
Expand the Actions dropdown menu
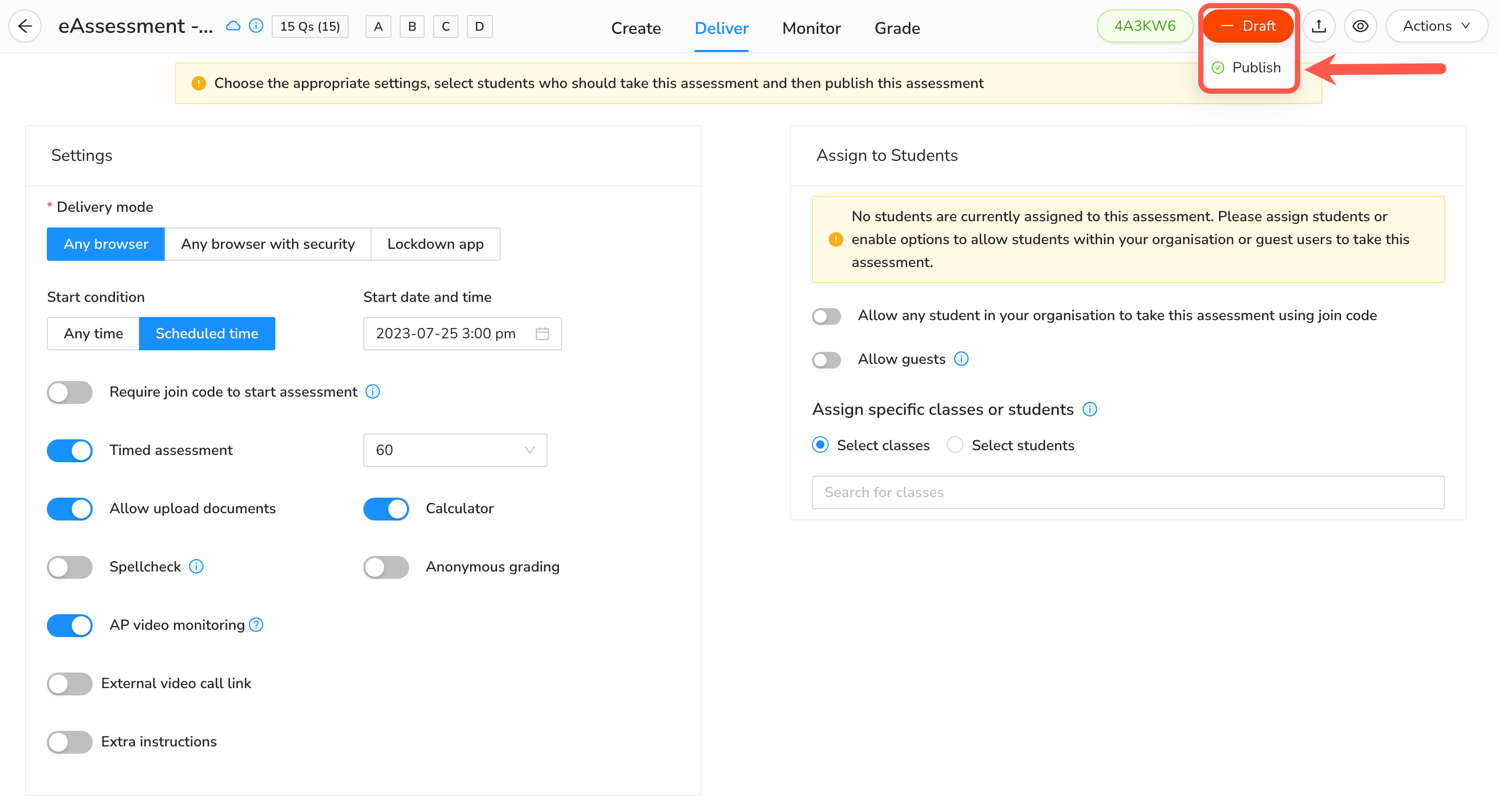pyautogui.click(x=1437, y=26)
